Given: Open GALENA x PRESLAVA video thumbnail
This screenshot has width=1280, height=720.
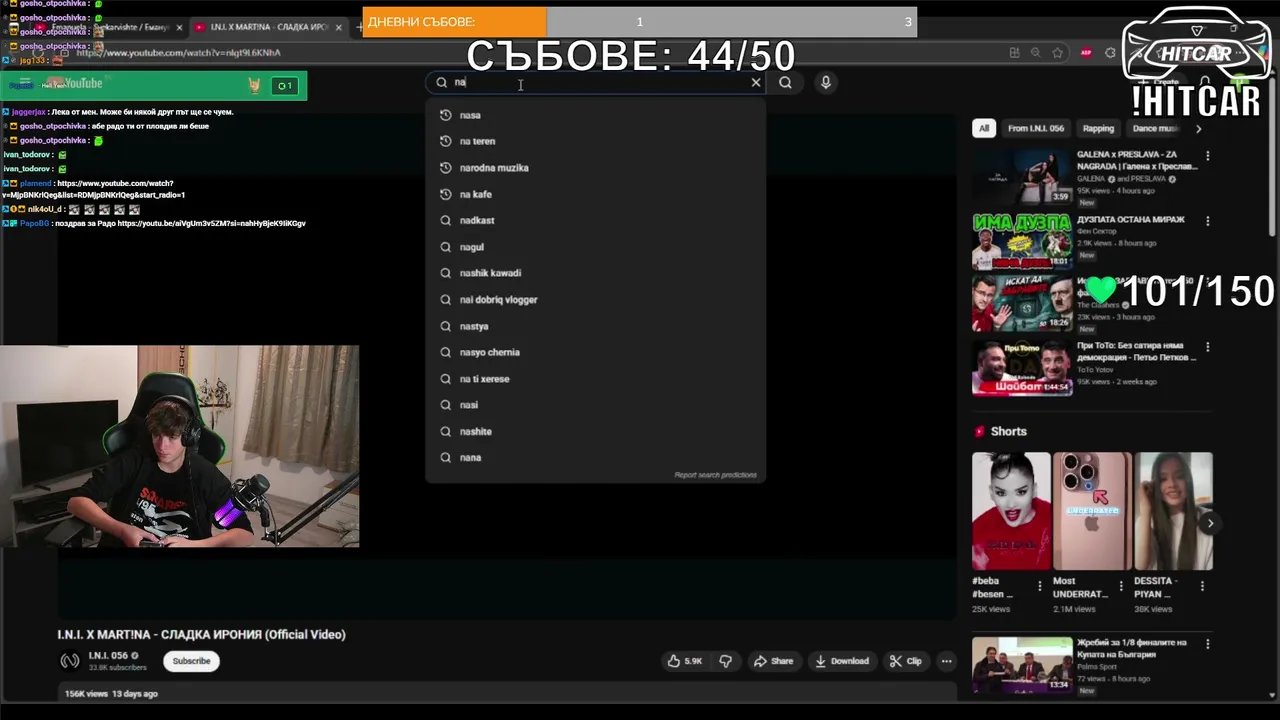Looking at the screenshot, I should [1021, 176].
